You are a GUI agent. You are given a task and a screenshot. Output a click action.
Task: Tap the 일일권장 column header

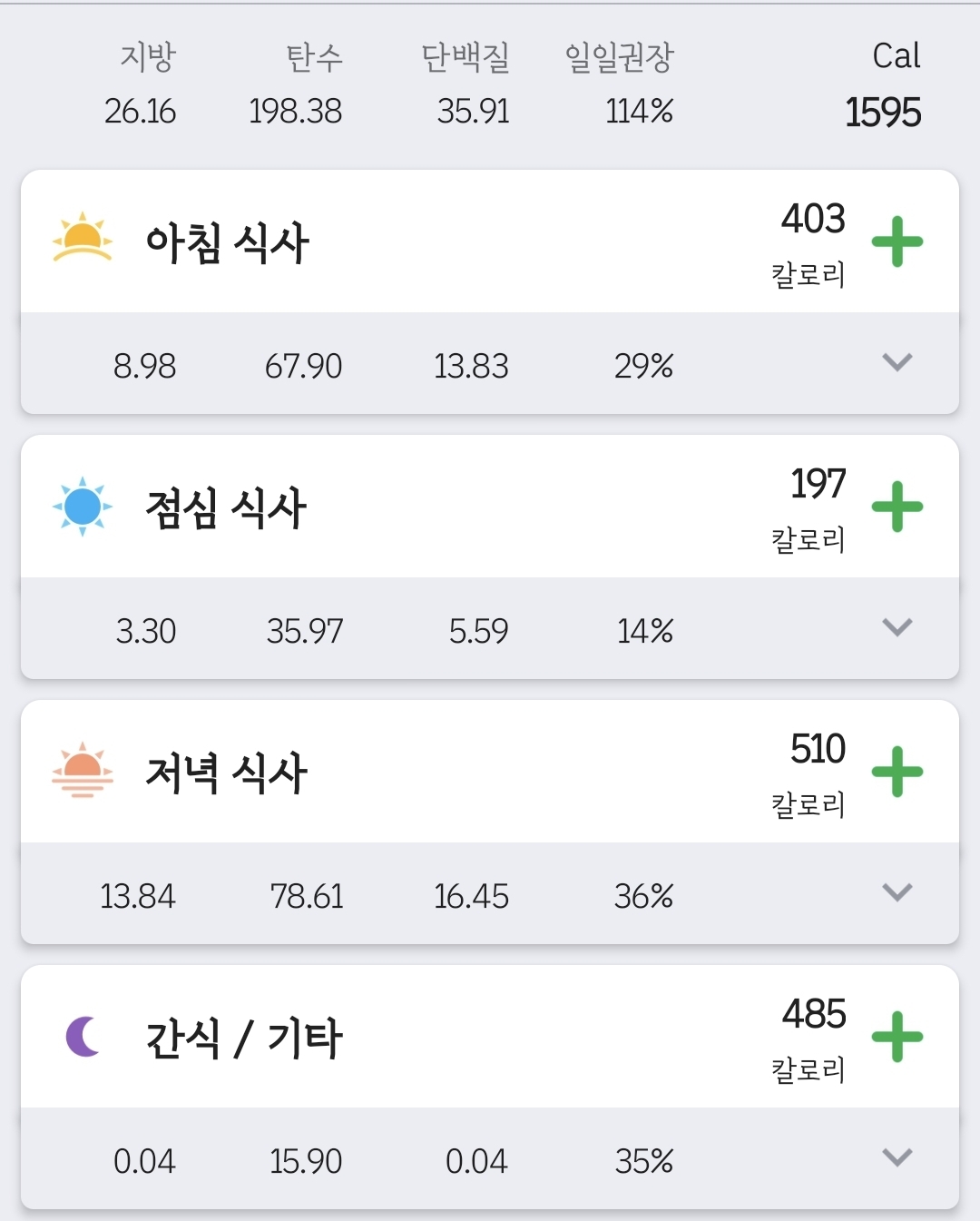pos(619,57)
